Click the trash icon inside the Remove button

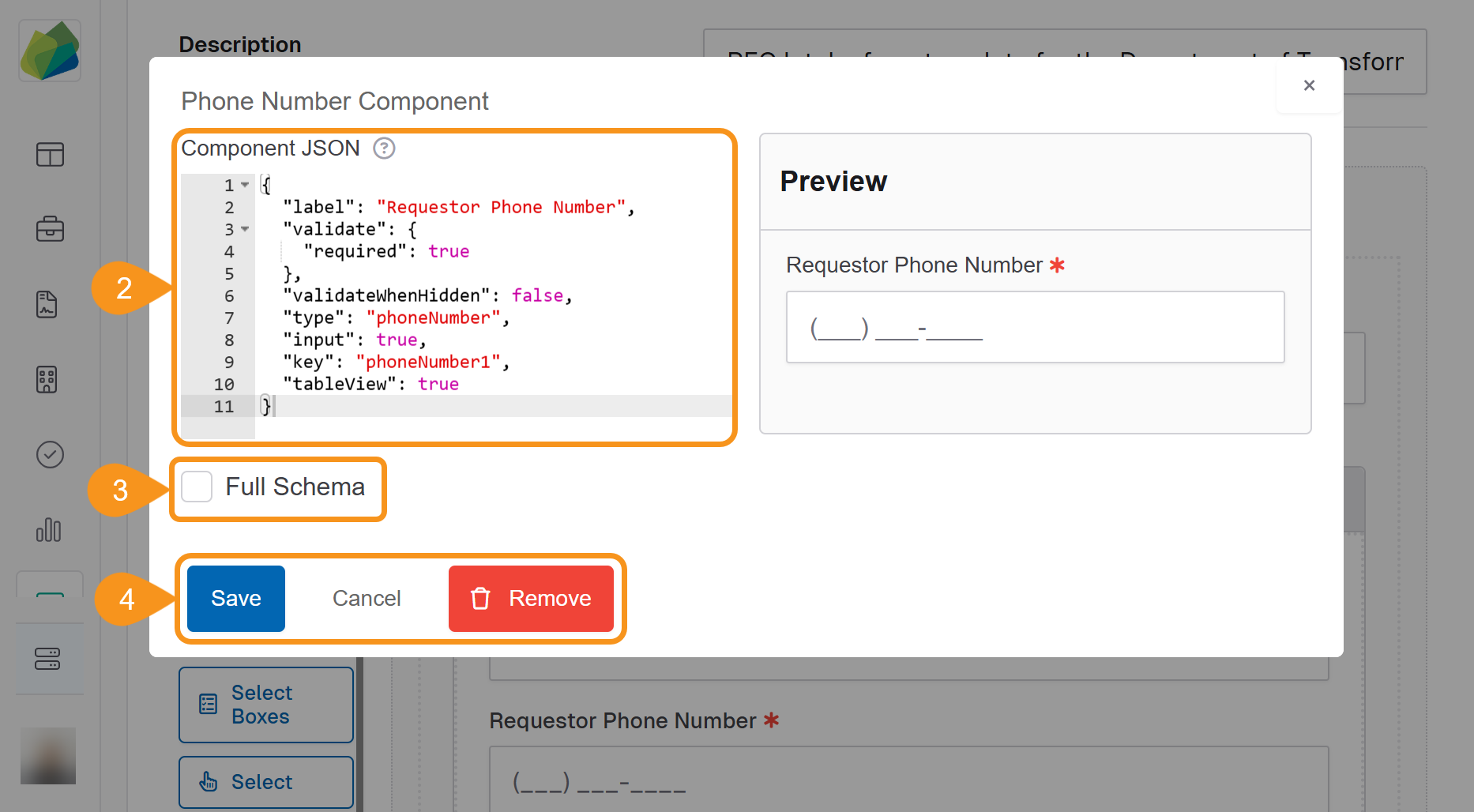tap(480, 599)
